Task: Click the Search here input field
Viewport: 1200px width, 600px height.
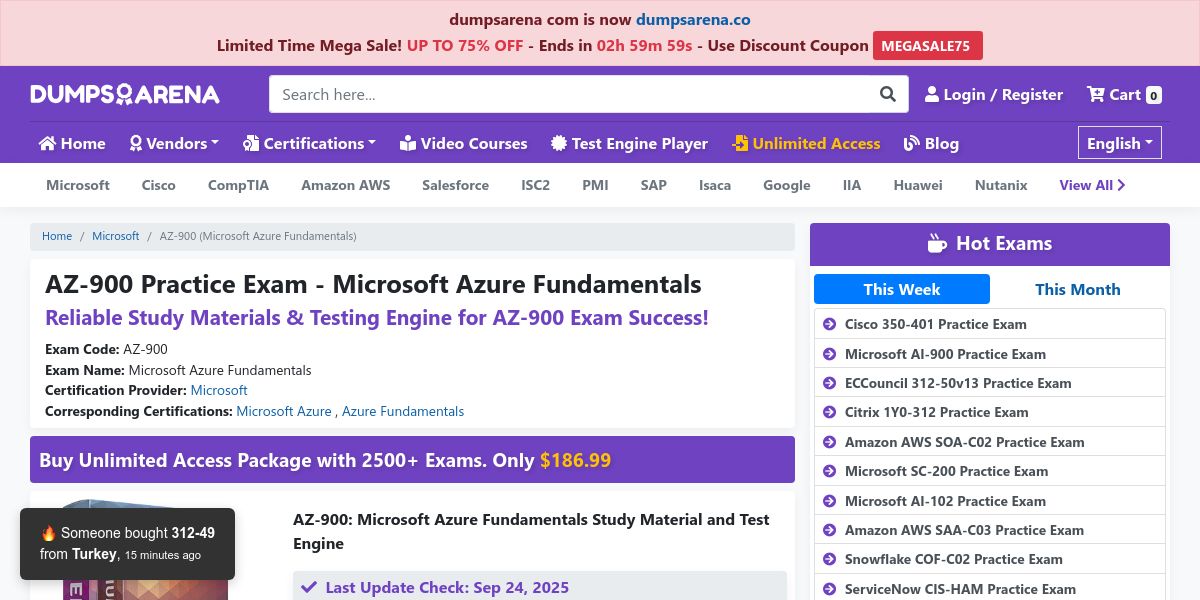Action: coord(569,94)
